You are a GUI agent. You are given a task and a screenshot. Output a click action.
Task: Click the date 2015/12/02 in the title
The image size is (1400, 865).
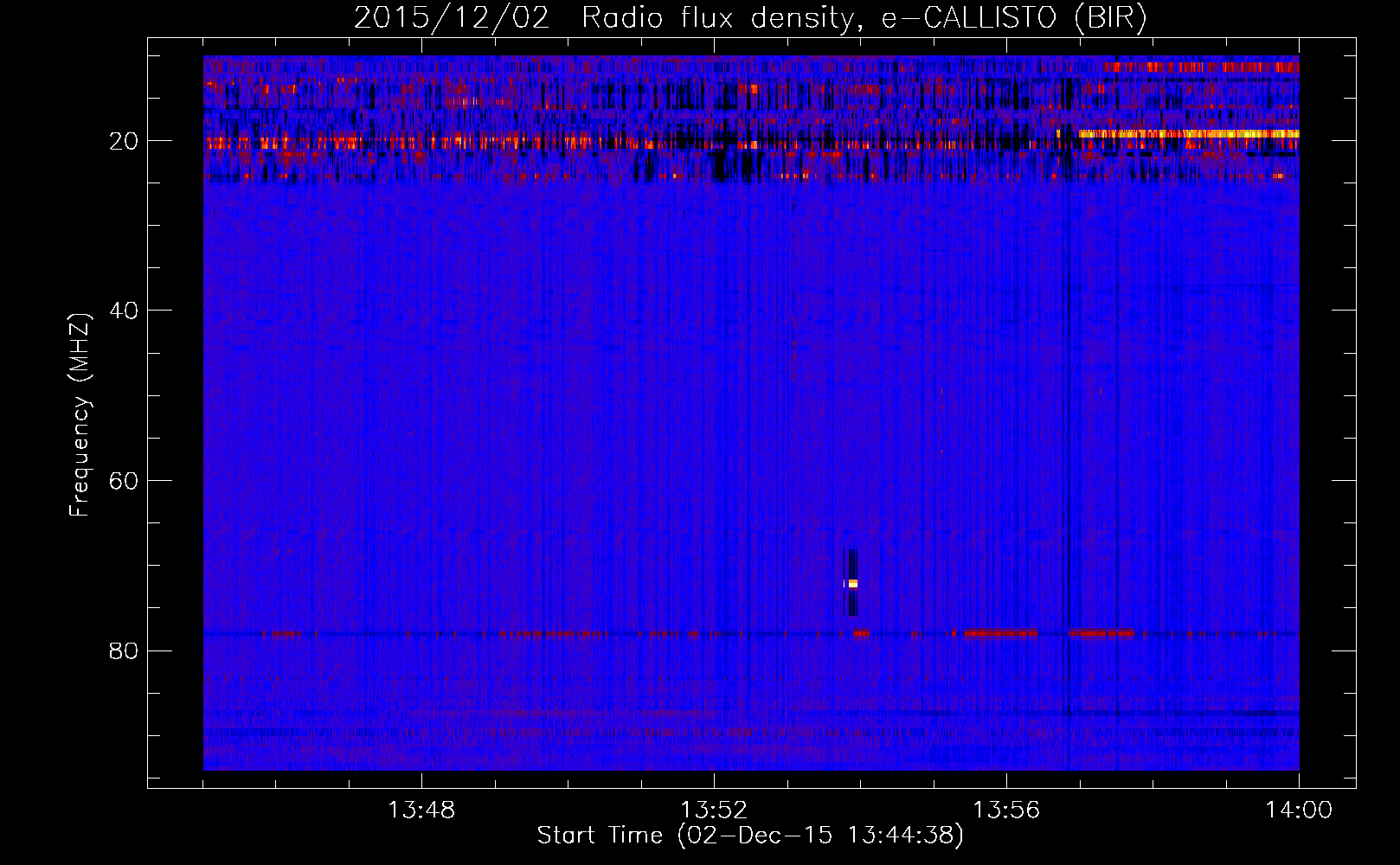pos(452,18)
